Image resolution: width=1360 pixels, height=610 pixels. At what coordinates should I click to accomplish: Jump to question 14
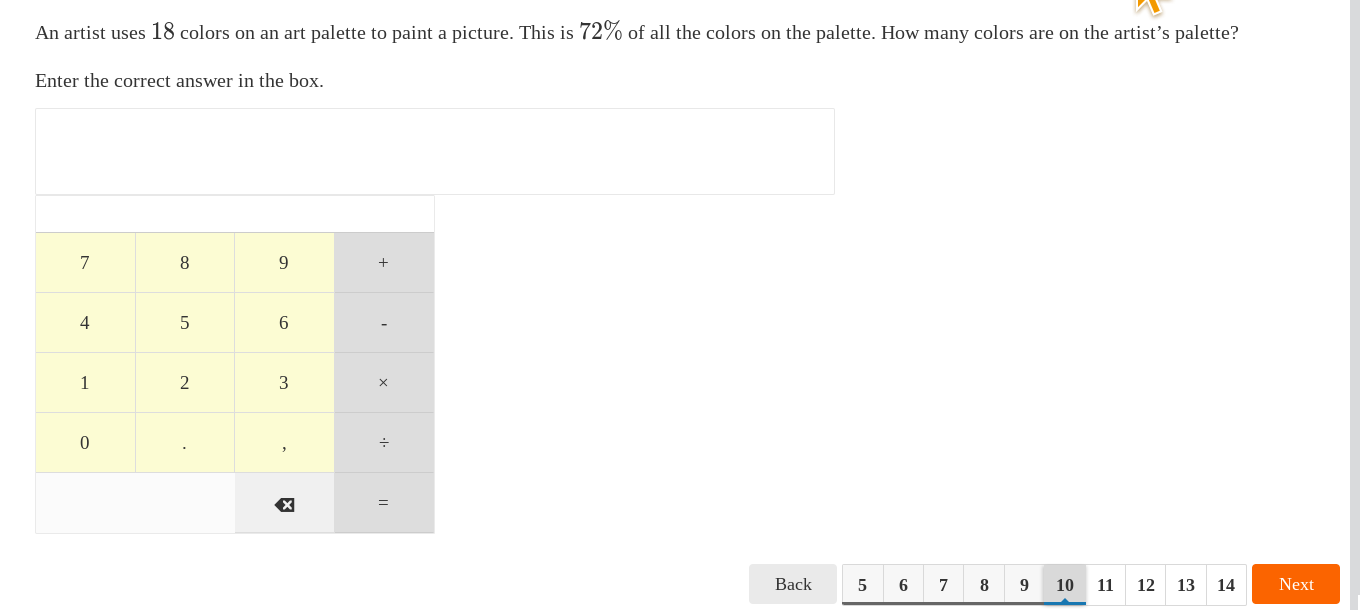pyautogui.click(x=1226, y=585)
